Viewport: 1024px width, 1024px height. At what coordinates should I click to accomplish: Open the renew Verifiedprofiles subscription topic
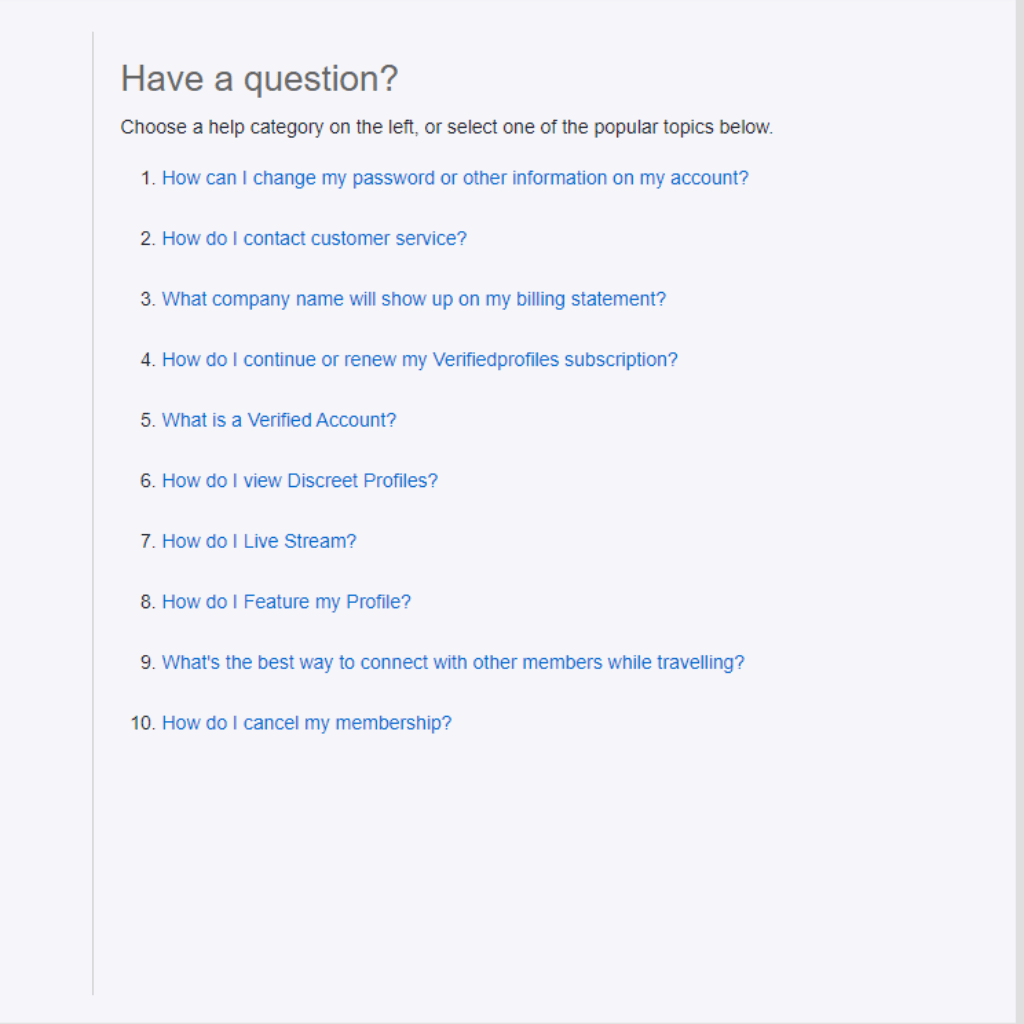pos(420,360)
